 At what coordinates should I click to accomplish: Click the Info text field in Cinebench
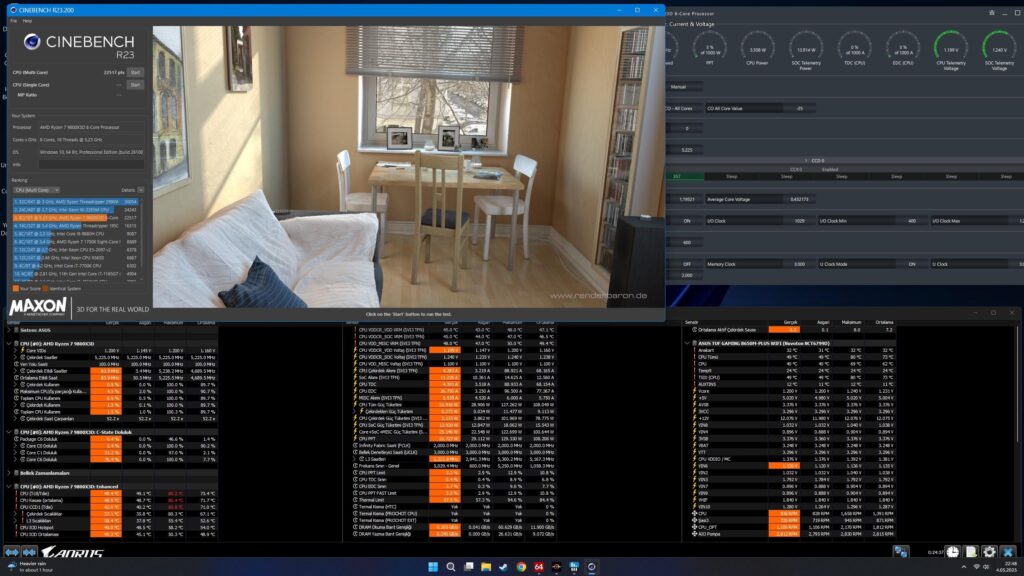pos(91,165)
